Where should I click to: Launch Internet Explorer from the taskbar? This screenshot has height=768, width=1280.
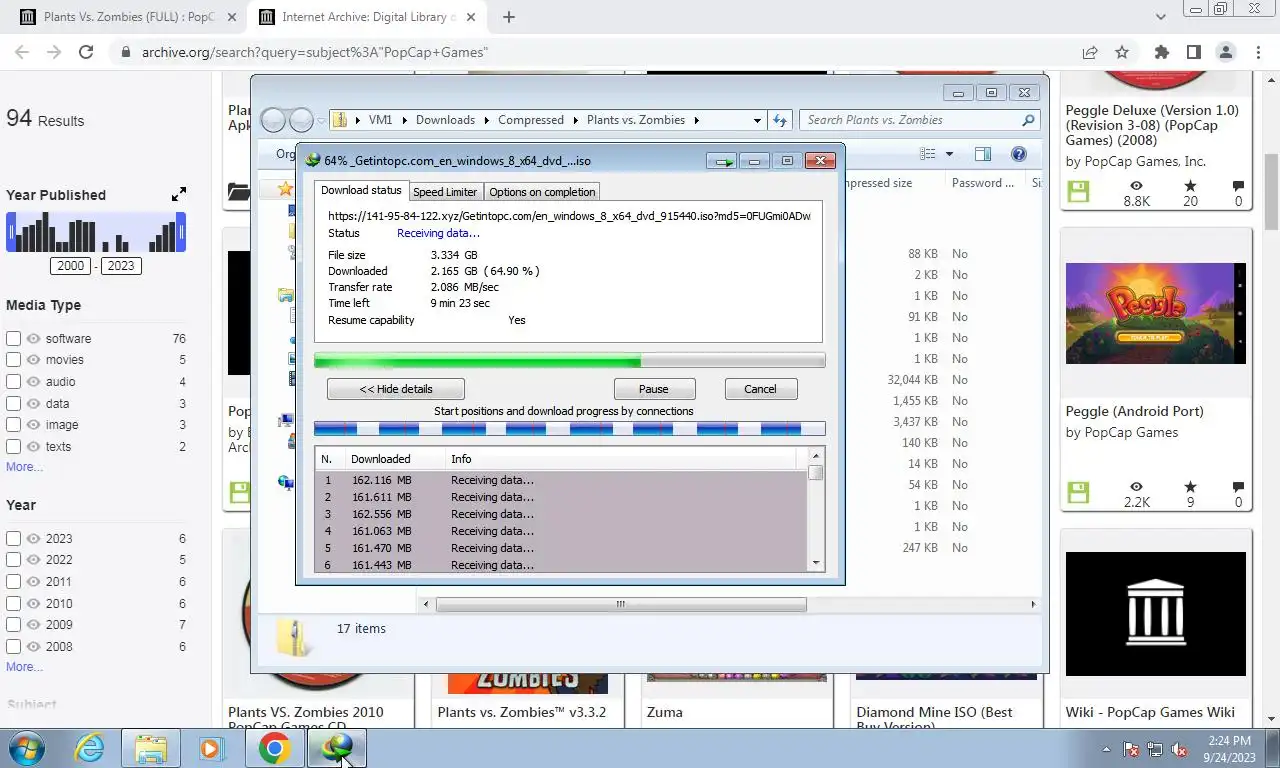90,748
